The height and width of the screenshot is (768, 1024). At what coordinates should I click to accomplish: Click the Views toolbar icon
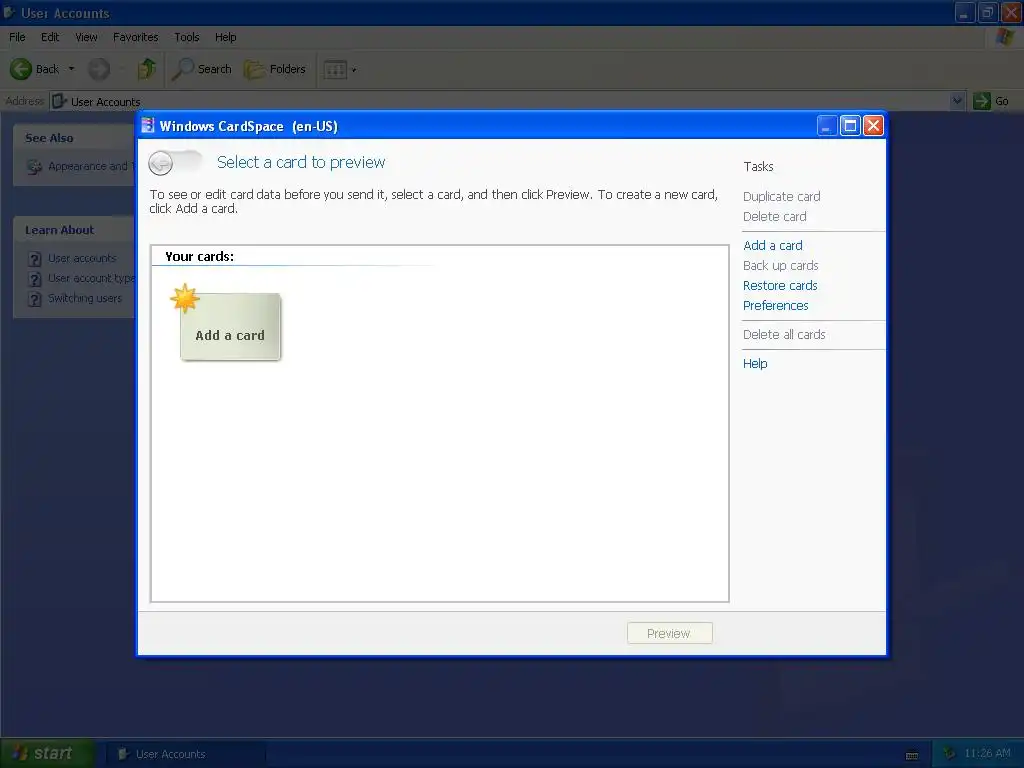click(335, 70)
